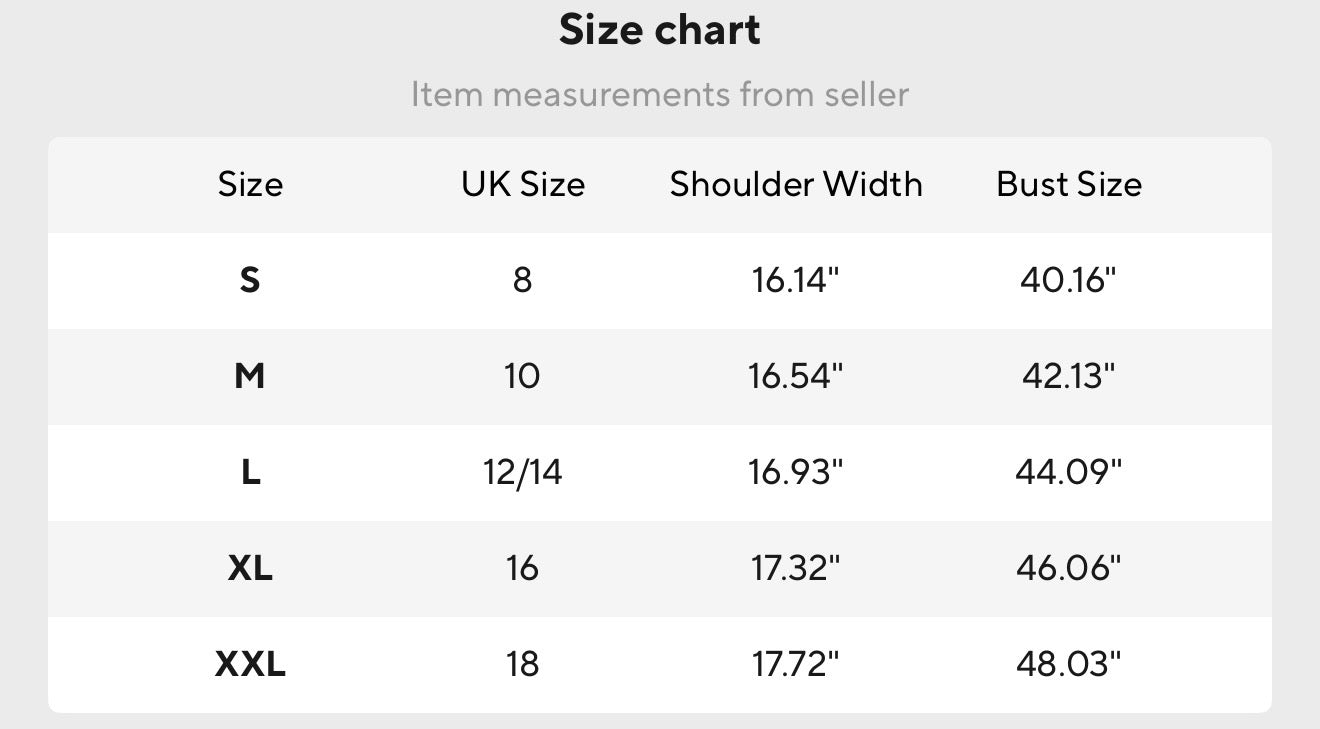Choose the XXL size row label
This screenshot has height=729, width=1320.
click(x=250, y=664)
